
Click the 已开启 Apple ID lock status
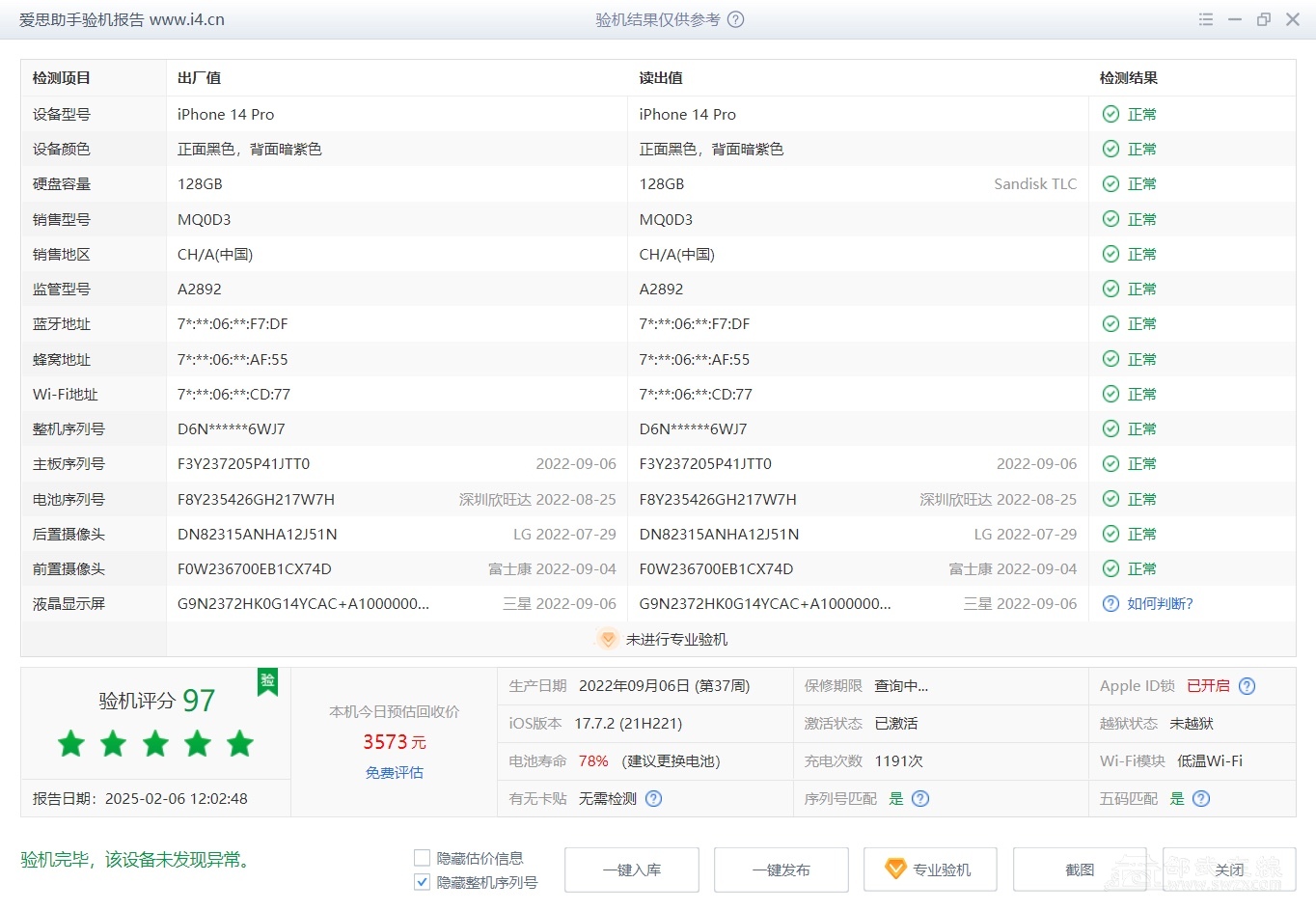(1208, 686)
